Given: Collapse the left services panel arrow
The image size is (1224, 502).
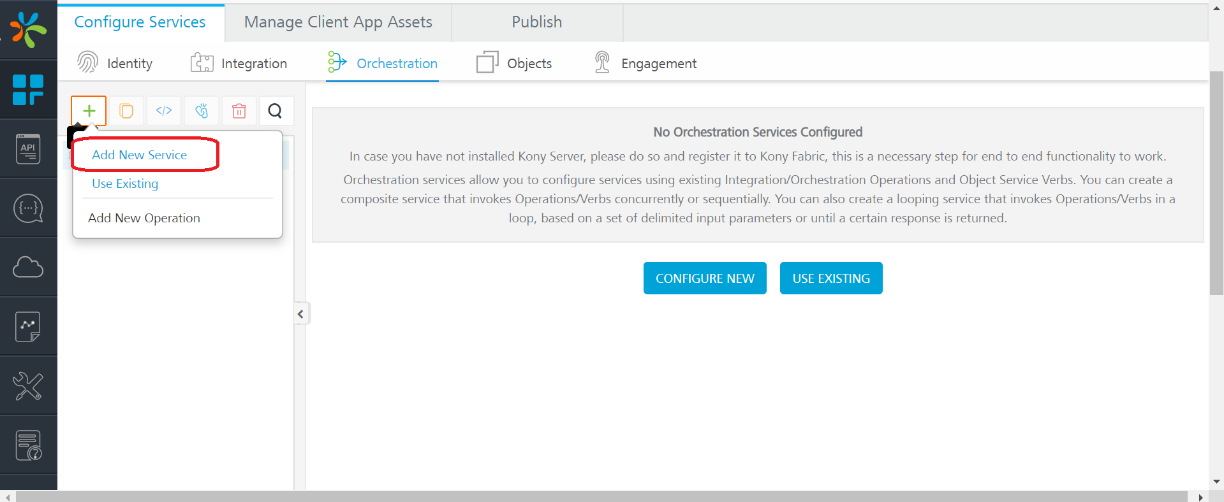Looking at the screenshot, I should pos(301,314).
